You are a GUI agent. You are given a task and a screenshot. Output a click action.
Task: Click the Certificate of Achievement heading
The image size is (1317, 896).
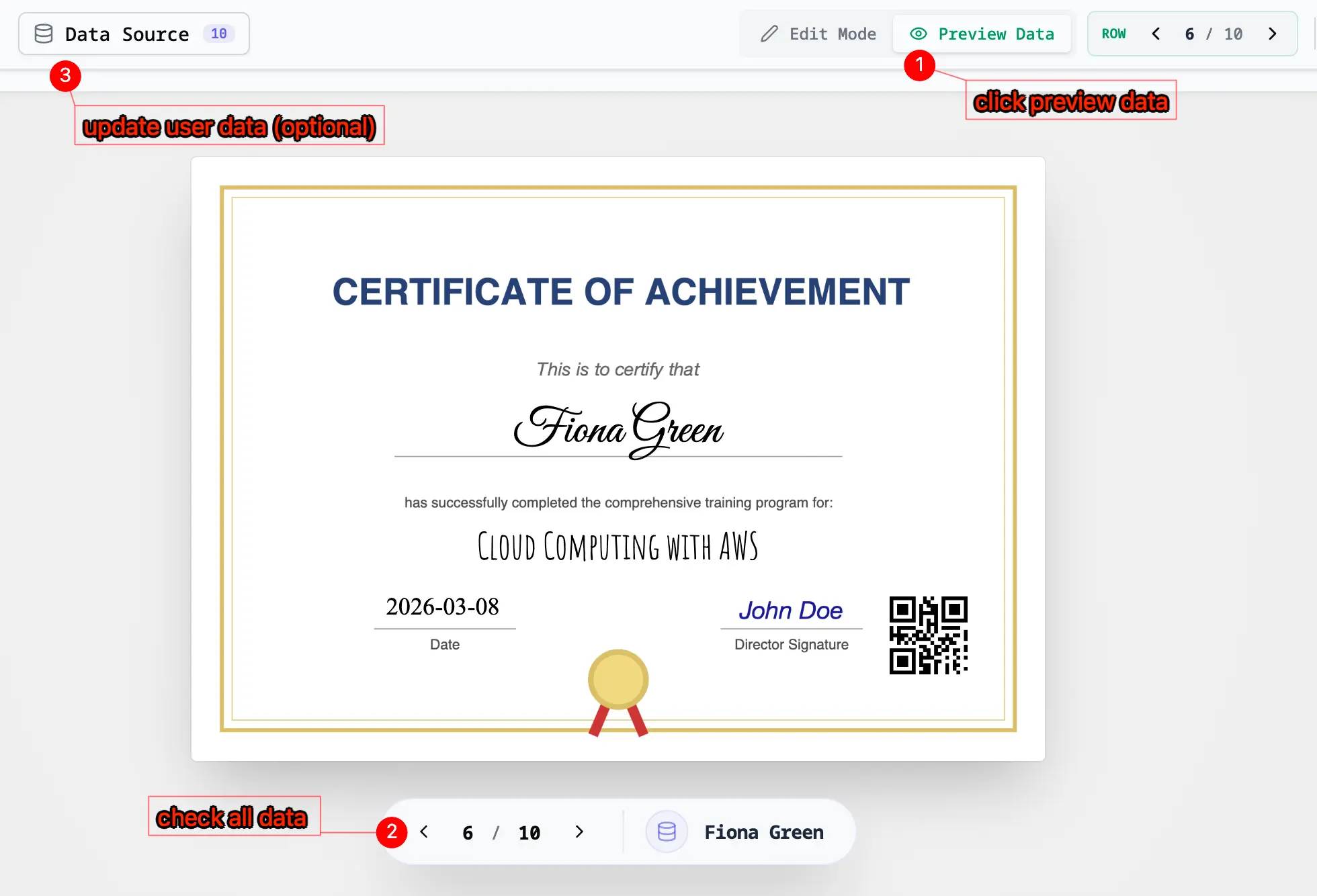pos(621,292)
